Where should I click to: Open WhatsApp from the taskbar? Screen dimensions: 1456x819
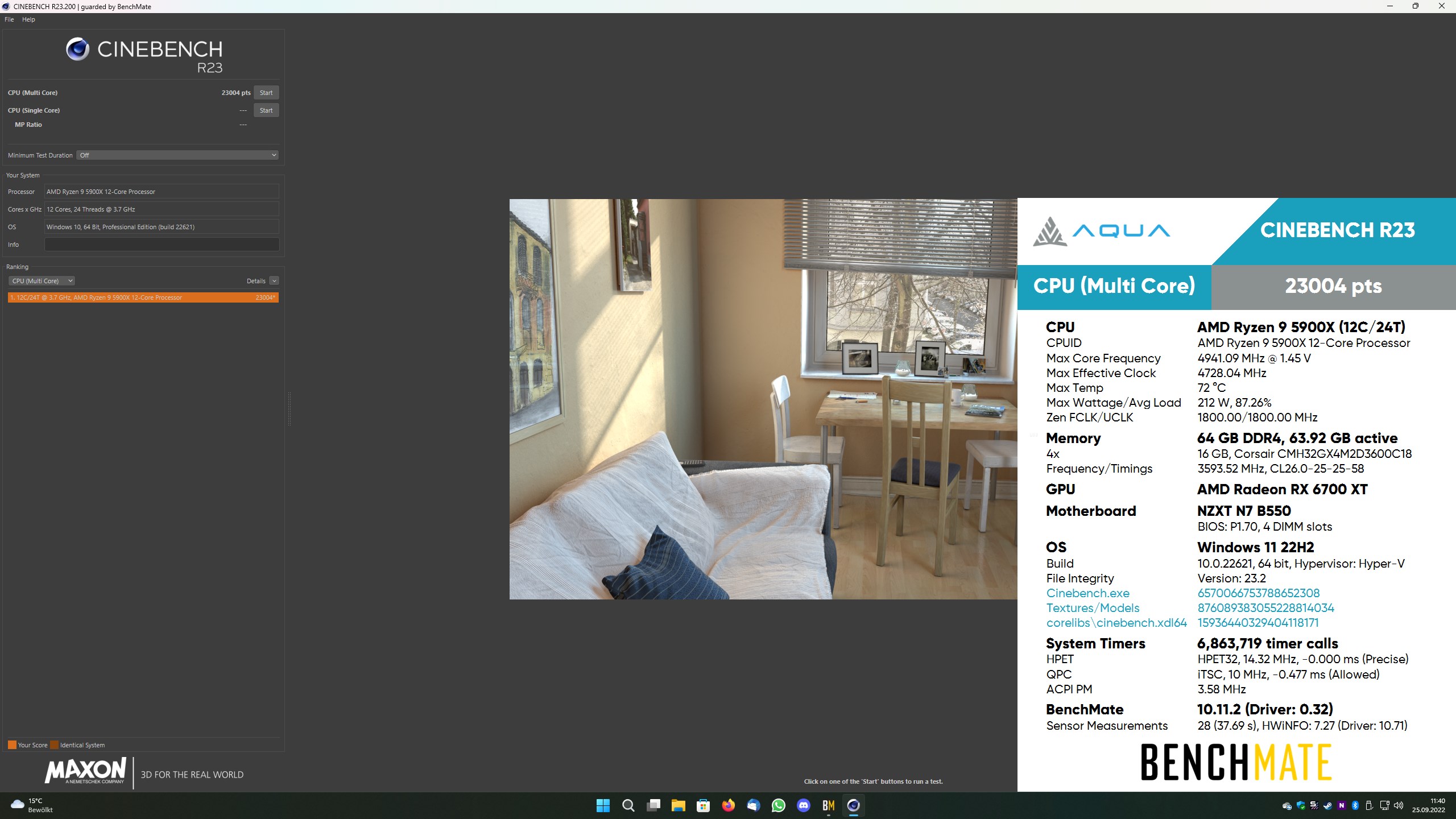pos(778,805)
